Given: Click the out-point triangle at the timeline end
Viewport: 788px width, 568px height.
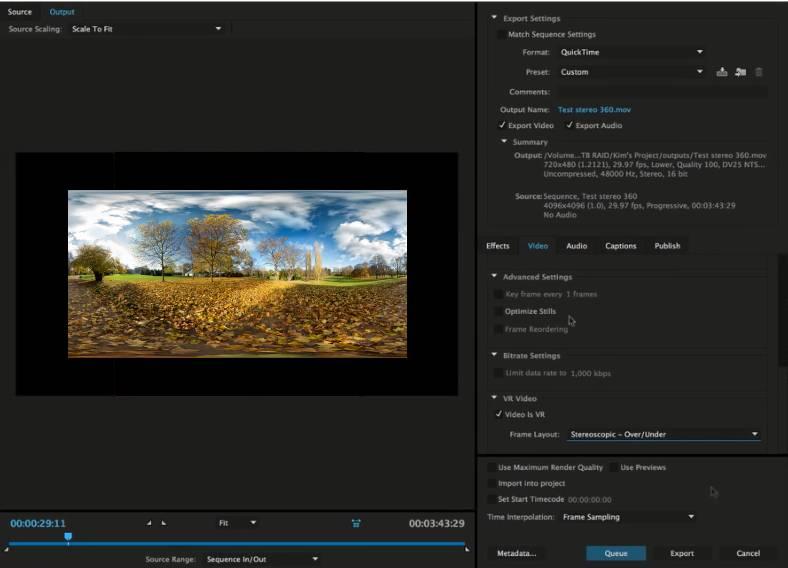Looking at the screenshot, I should pos(467,549).
